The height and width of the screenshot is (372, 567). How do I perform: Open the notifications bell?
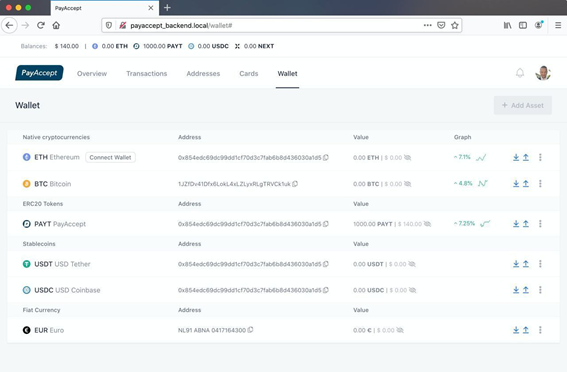tap(520, 73)
